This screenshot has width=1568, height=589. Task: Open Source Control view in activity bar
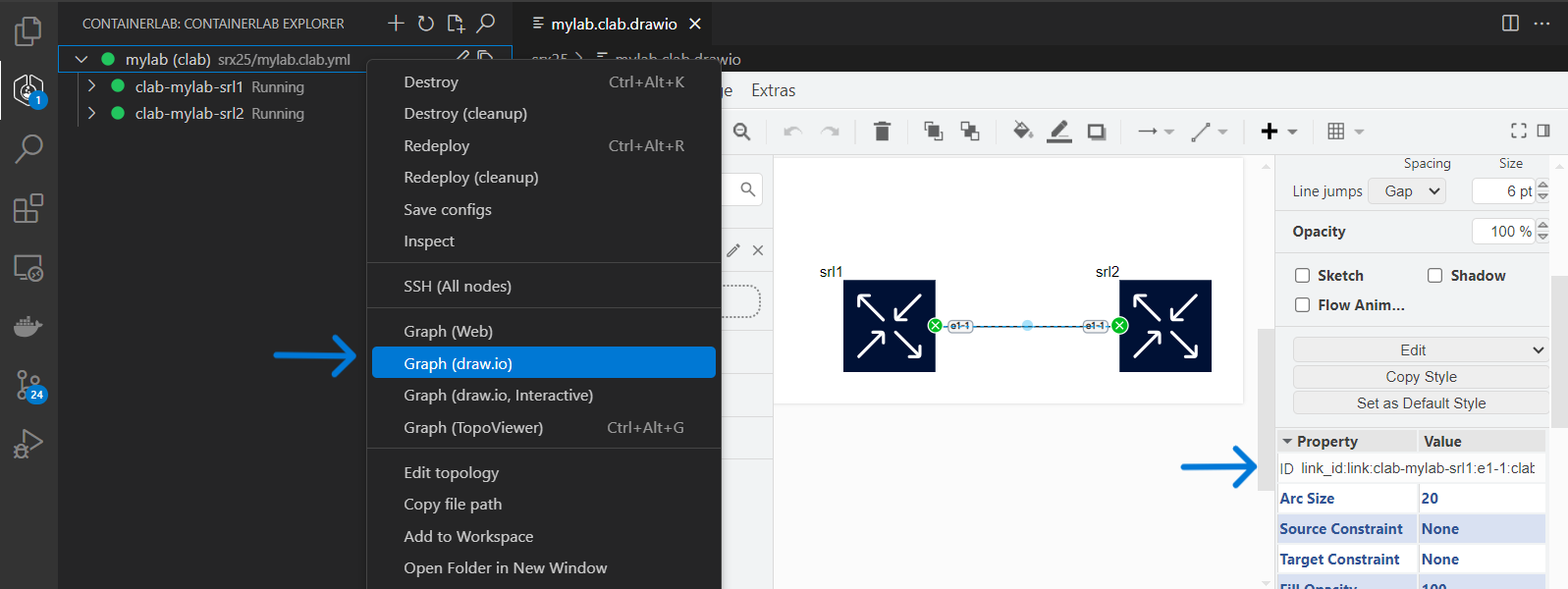point(28,385)
